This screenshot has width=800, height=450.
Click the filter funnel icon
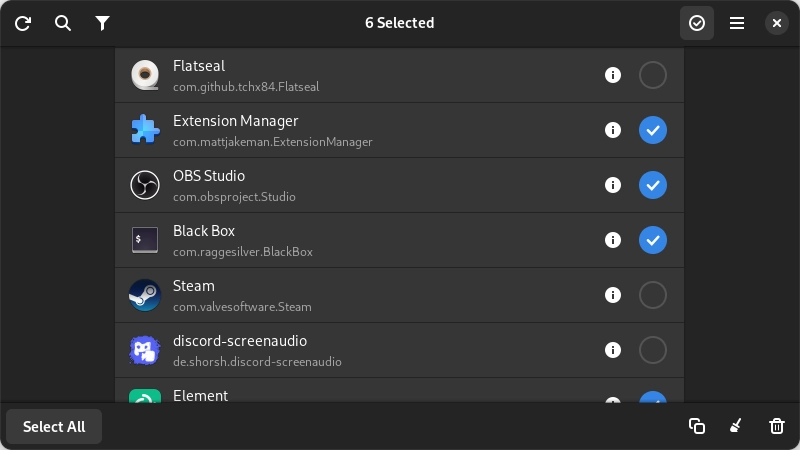pos(102,23)
